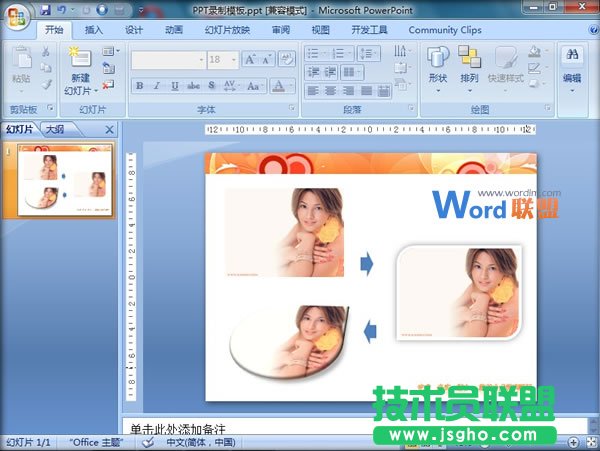Open Drawing group dialog launcher

[x=548, y=108]
